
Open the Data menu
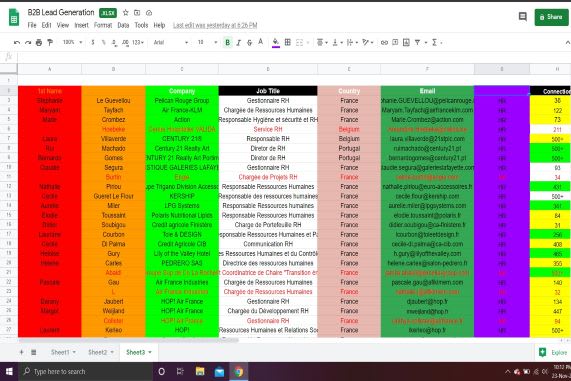pyautogui.click(x=123, y=25)
